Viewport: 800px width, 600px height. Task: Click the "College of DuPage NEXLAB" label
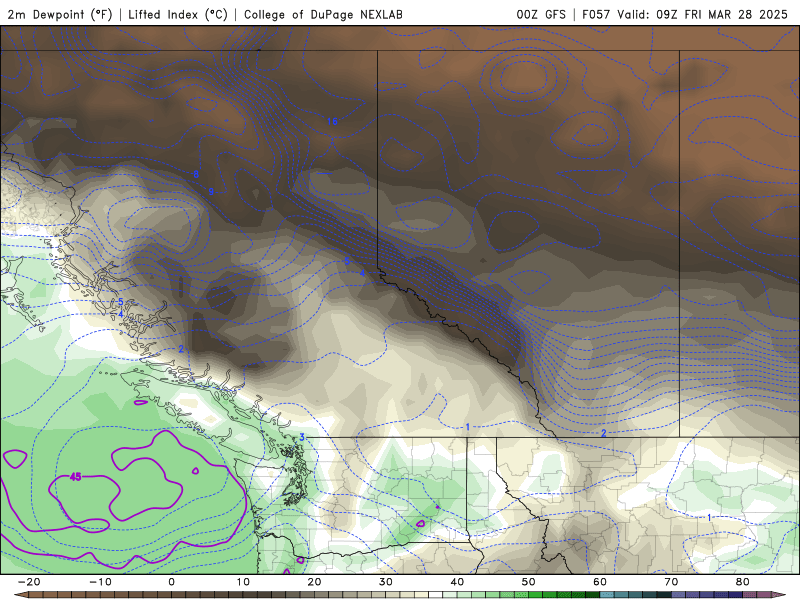click(323, 14)
